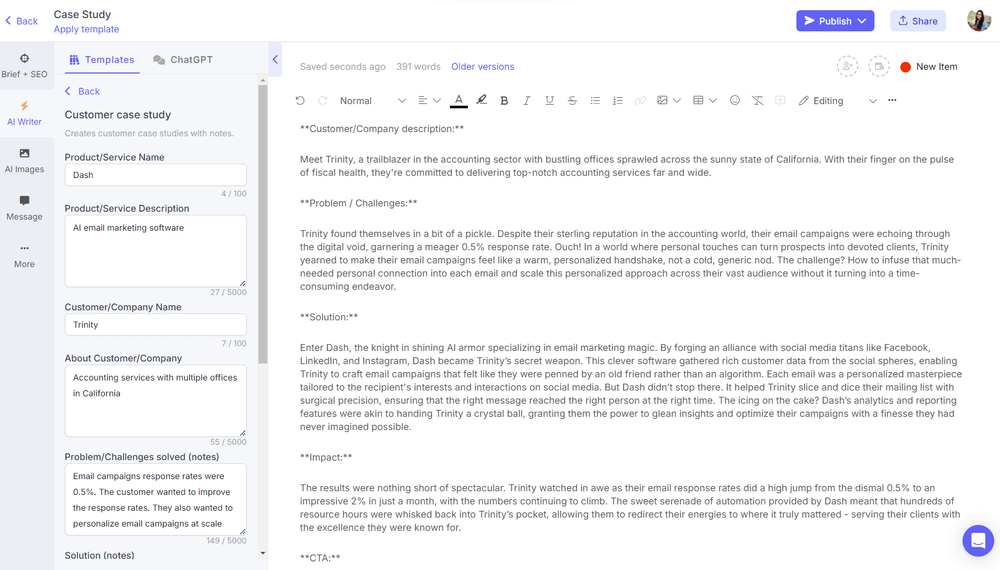This screenshot has width=1000, height=570.
Task: Open the New Item status selector
Action: coord(929,66)
